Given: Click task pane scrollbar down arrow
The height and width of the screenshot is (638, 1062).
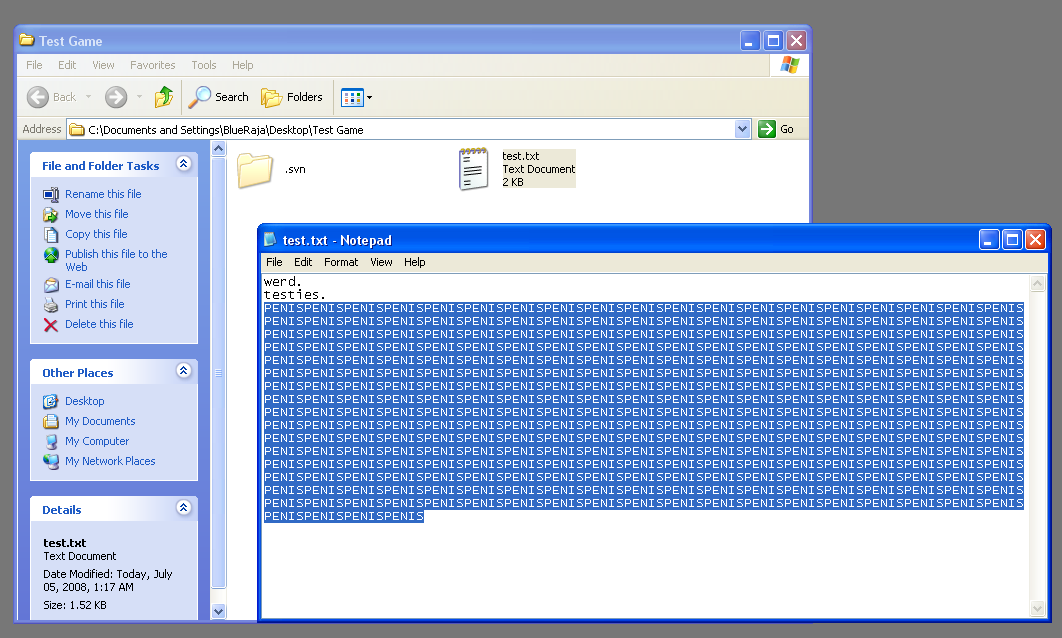Looking at the screenshot, I should pos(218,611).
